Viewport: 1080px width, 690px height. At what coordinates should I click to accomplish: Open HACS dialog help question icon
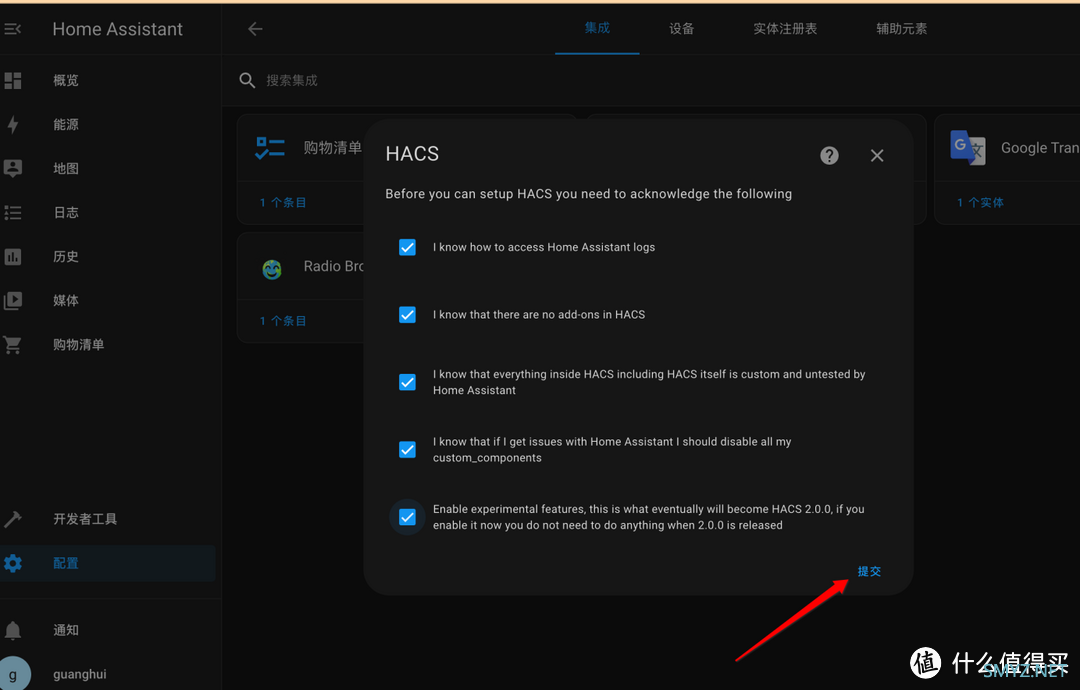(829, 156)
